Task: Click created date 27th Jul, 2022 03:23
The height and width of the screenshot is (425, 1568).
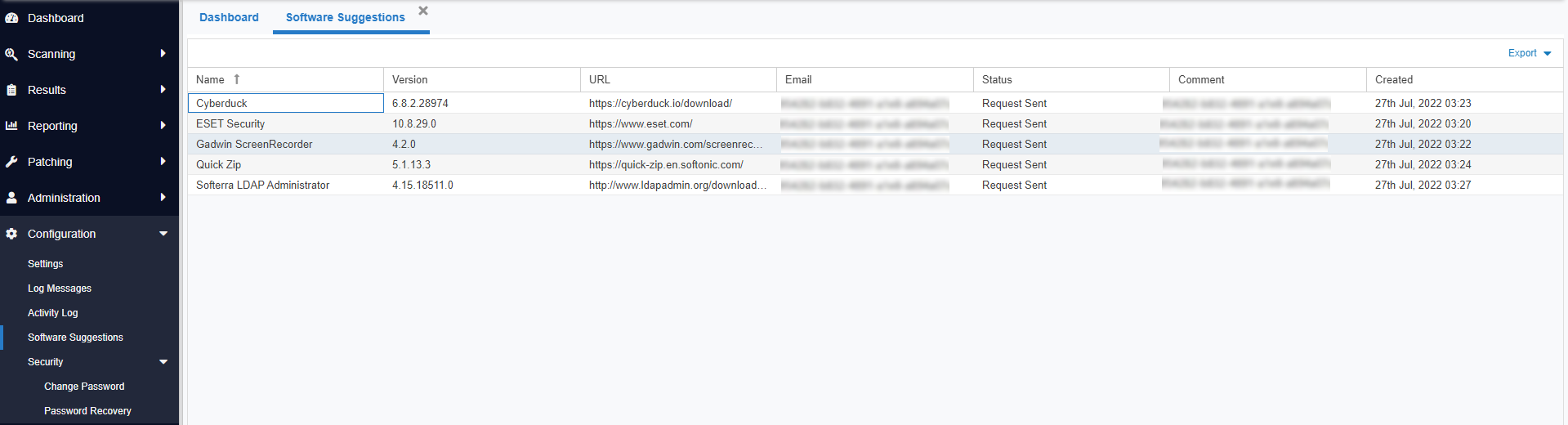Action: point(1423,103)
